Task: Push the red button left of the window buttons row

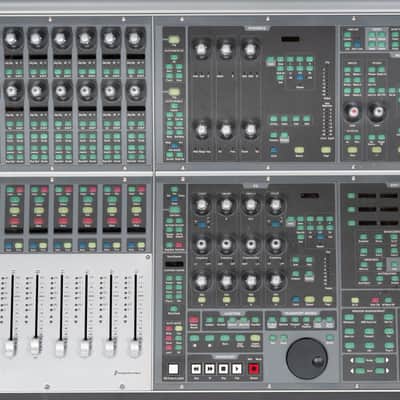Action: pyautogui.click(x=194, y=320)
